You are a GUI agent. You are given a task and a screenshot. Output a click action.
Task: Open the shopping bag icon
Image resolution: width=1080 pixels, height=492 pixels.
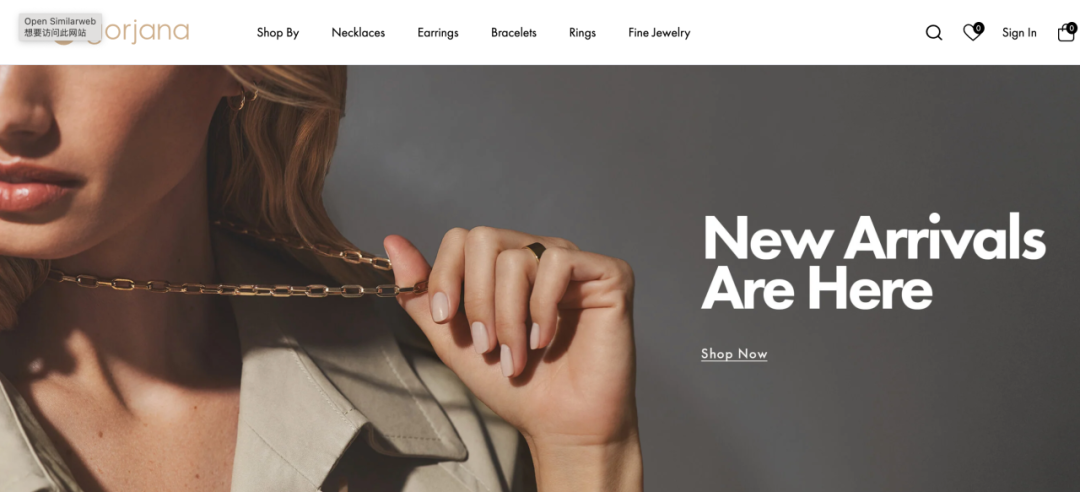(1066, 32)
